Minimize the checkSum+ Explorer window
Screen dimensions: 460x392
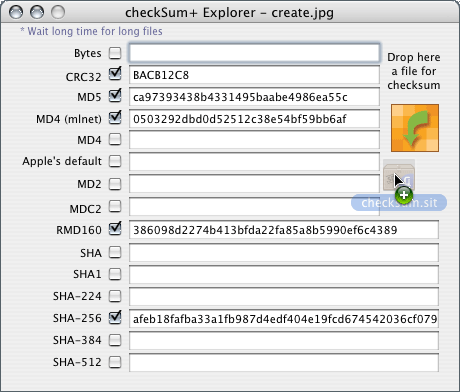(37, 12)
